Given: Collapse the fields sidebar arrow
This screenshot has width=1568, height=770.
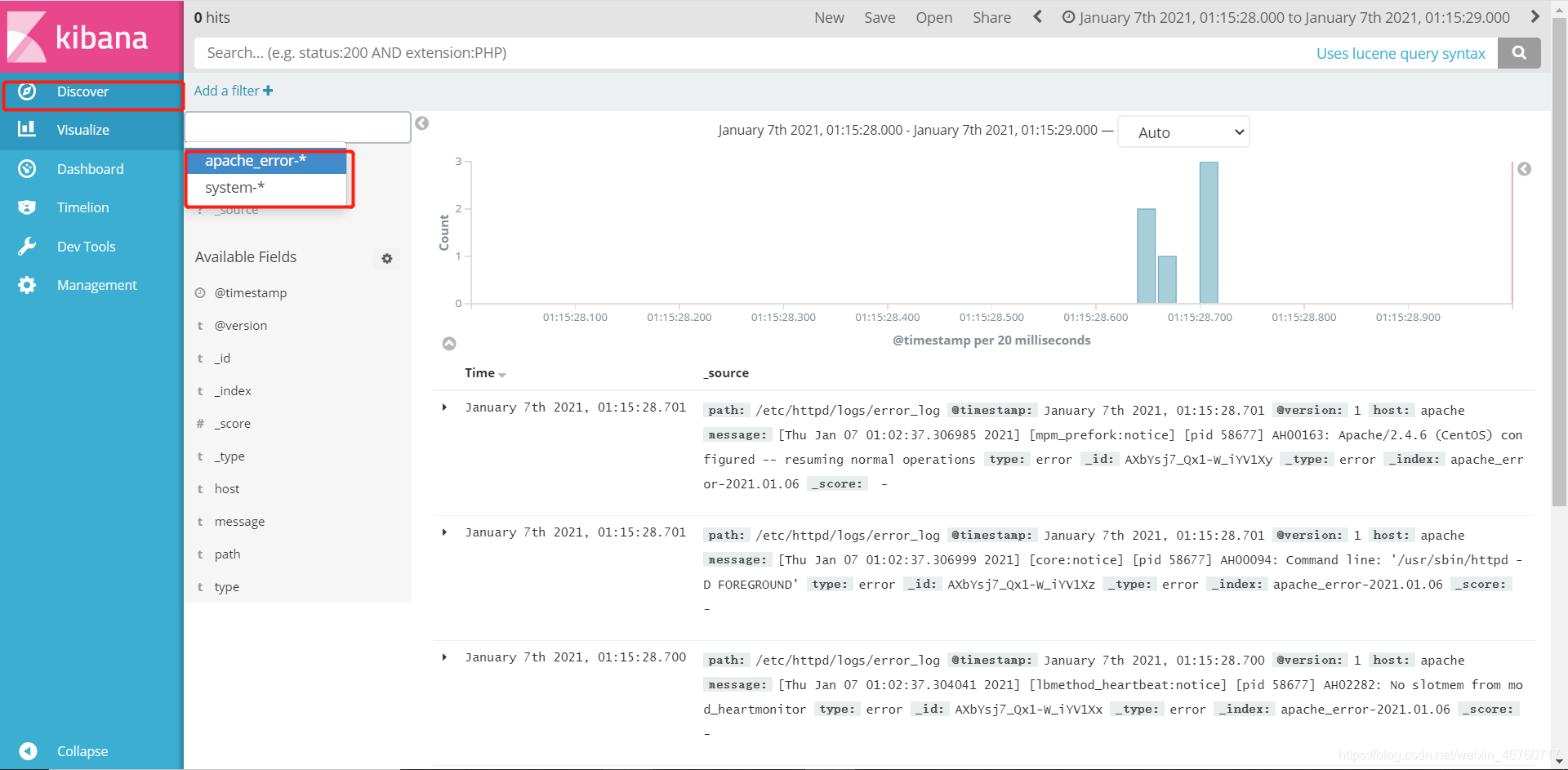Looking at the screenshot, I should click(x=422, y=123).
